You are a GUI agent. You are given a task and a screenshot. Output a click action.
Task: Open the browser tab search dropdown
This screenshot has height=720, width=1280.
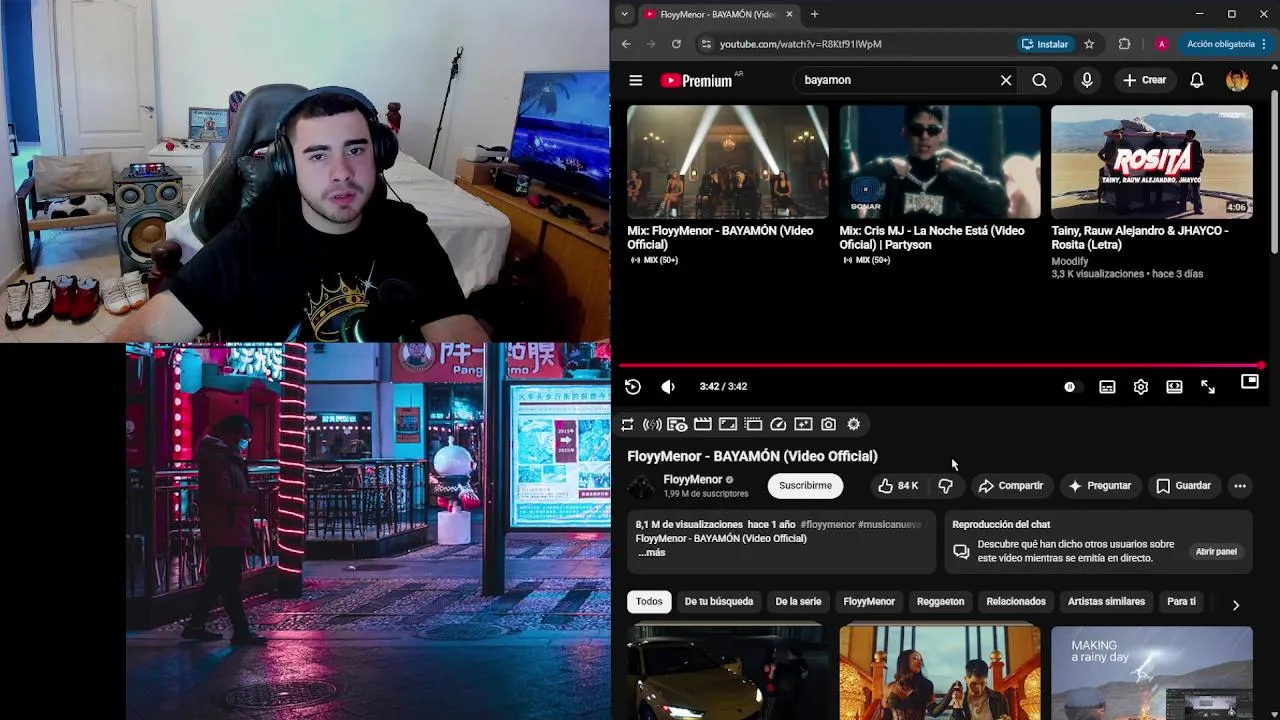624,14
